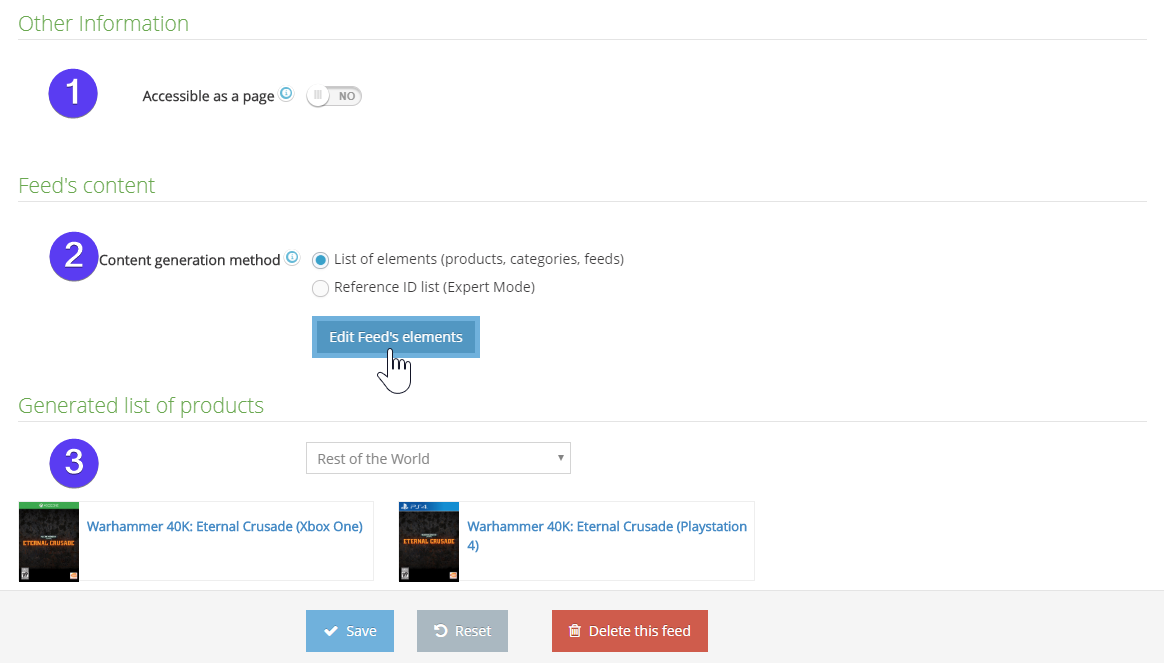
Task: Click the PS4 Eternal Crusade cover thumbnail
Action: [429, 541]
